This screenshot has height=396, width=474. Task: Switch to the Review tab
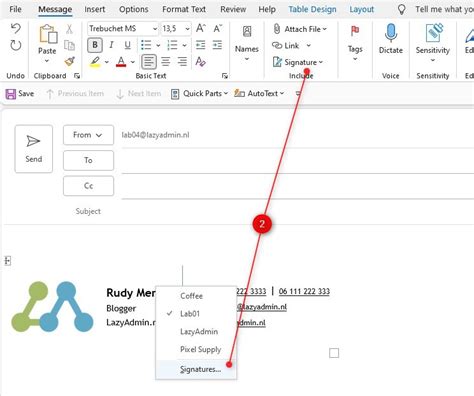(233, 9)
